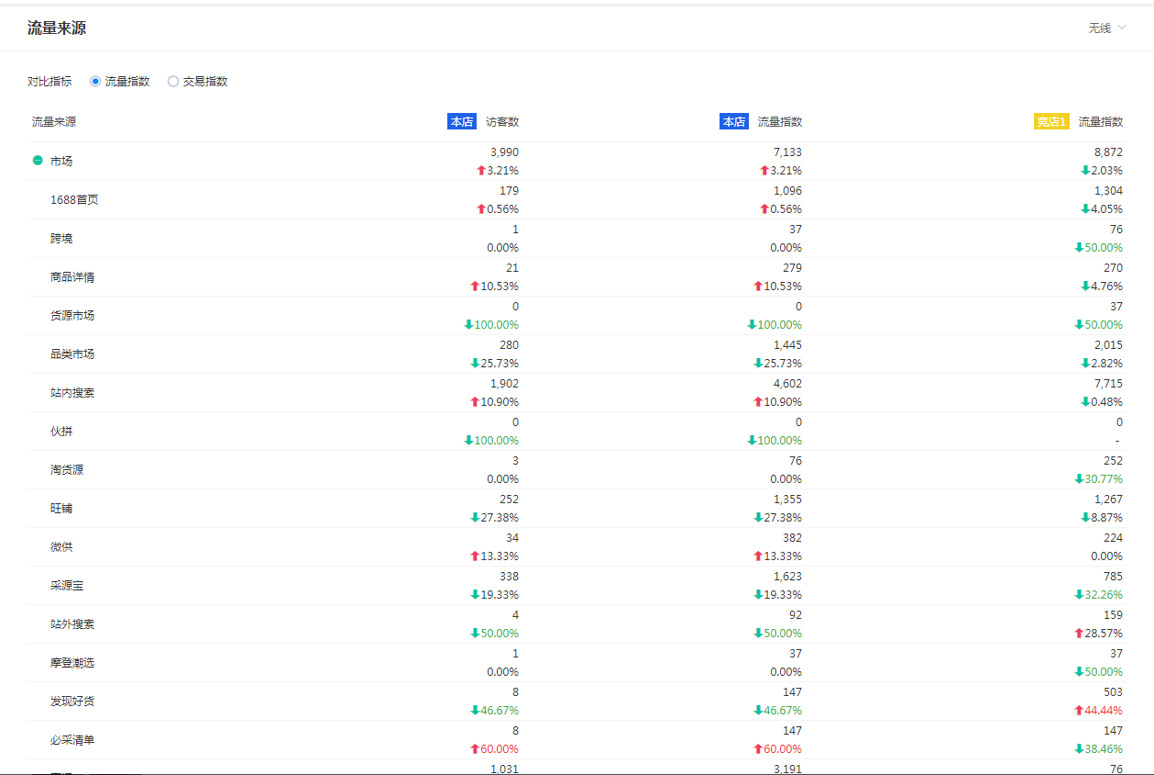Click red up arrow under 站内搜索 1,902
1154x775 pixels.
click(x=475, y=402)
